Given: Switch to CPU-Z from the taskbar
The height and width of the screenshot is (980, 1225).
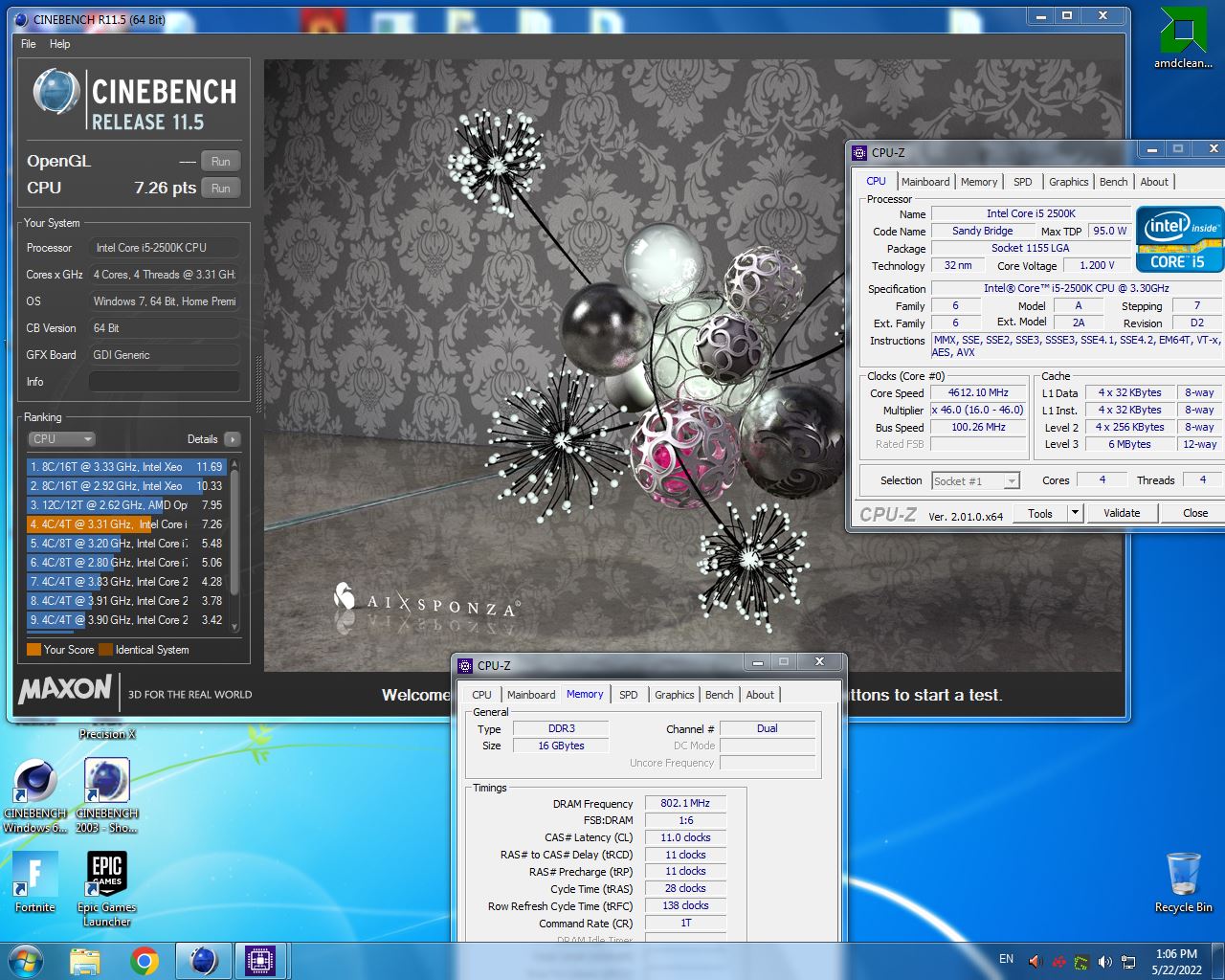Looking at the screenshot, I should [x=260, y=960].
